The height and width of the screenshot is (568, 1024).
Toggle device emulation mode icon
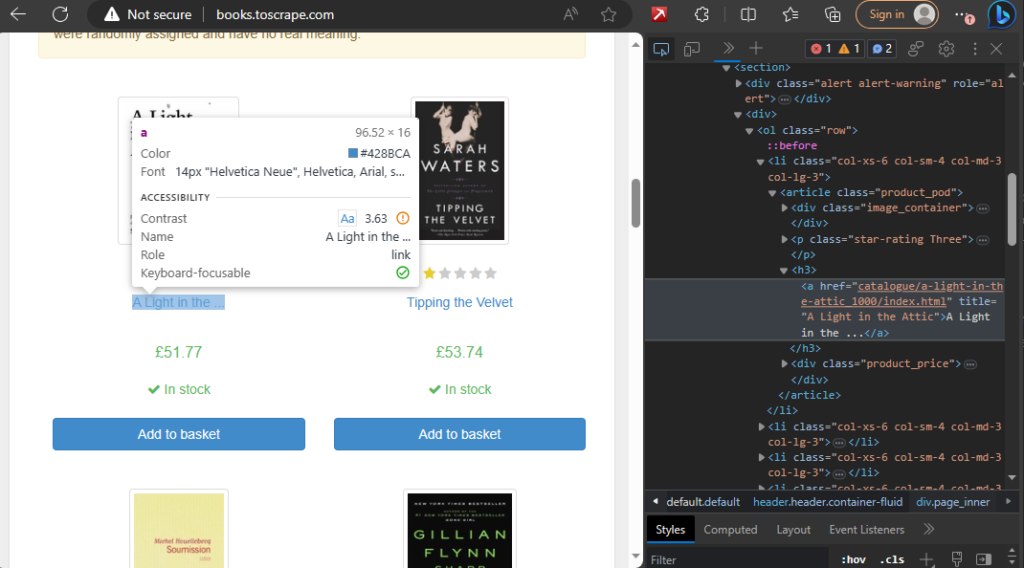click(692, 49)
